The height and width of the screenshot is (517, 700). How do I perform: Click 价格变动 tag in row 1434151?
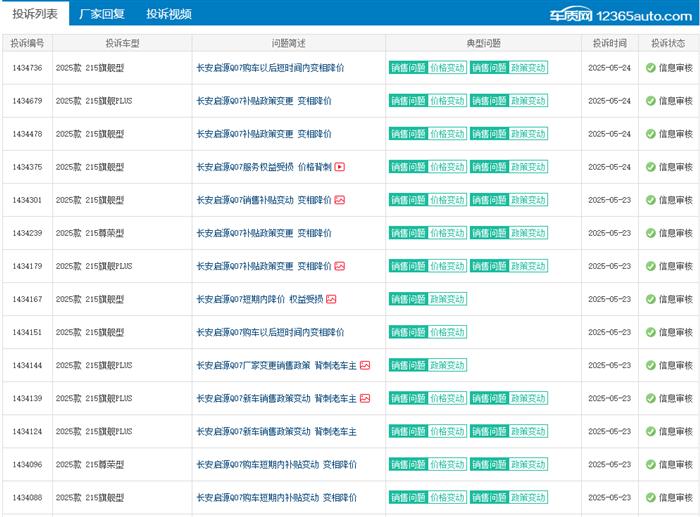click(447, 332)
